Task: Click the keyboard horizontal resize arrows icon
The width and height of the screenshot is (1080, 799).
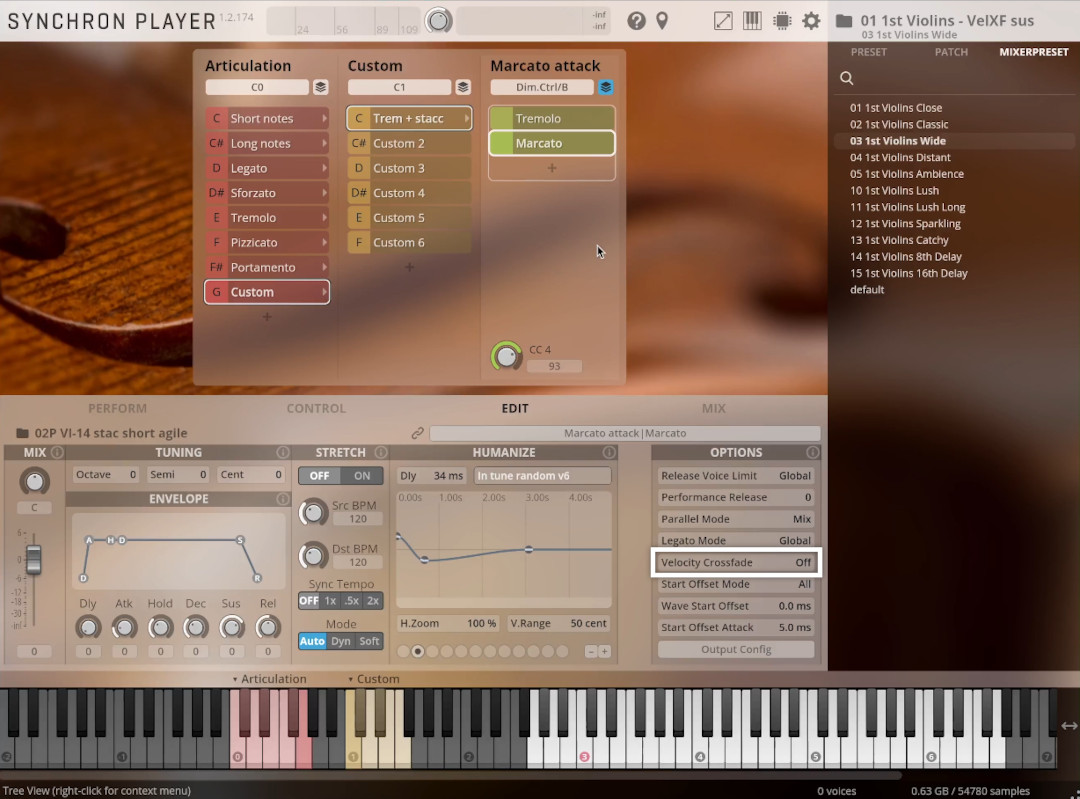Action: [1069, 725]
